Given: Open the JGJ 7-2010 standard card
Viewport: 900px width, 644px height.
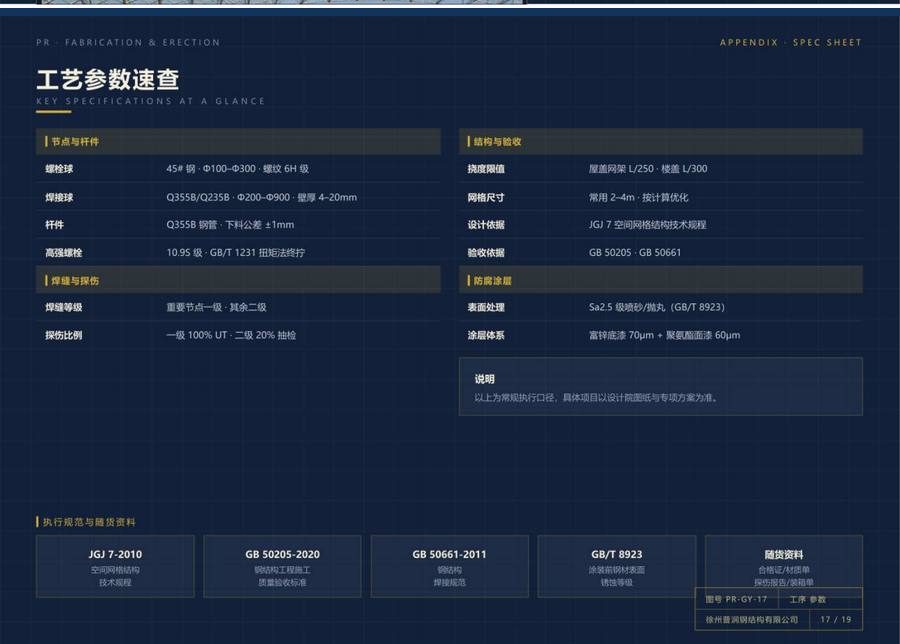Looking at the screenshot, I should [x=115, y=567].
